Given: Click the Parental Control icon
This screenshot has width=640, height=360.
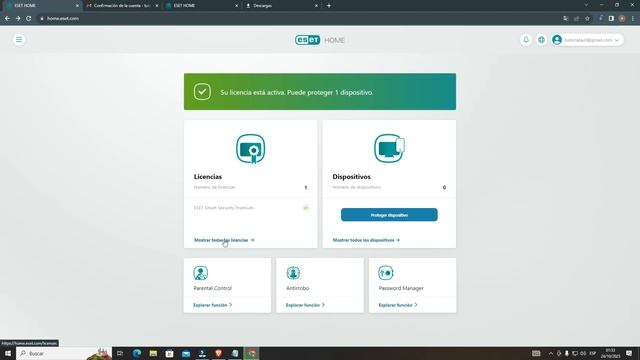Looking at the screenshot, I should 200,273.
